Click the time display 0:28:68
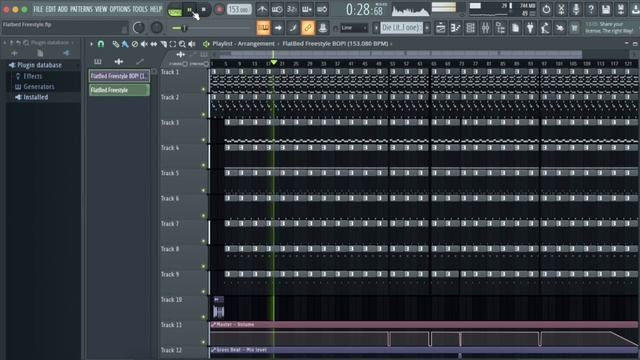The height and width of the screenshot is (360, 640). (x=365, y=10)
